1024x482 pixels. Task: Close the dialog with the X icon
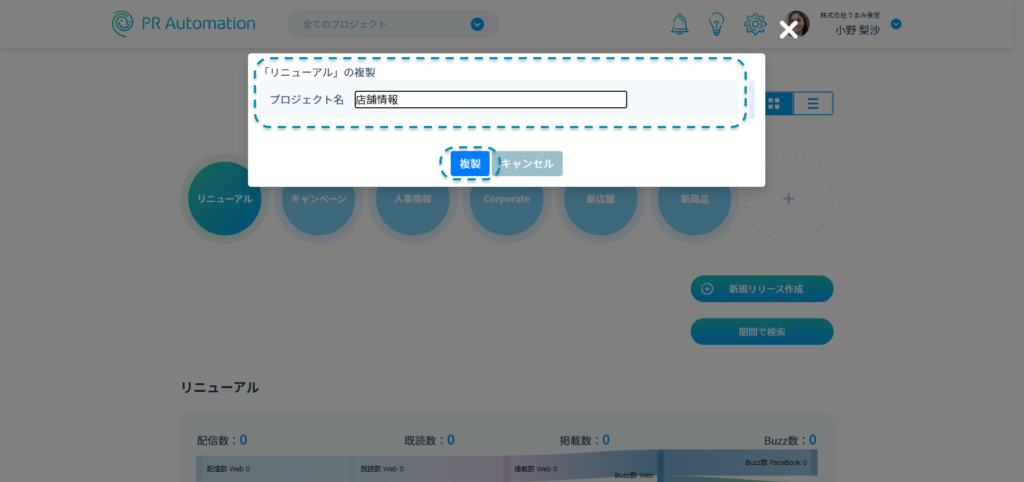789,30
